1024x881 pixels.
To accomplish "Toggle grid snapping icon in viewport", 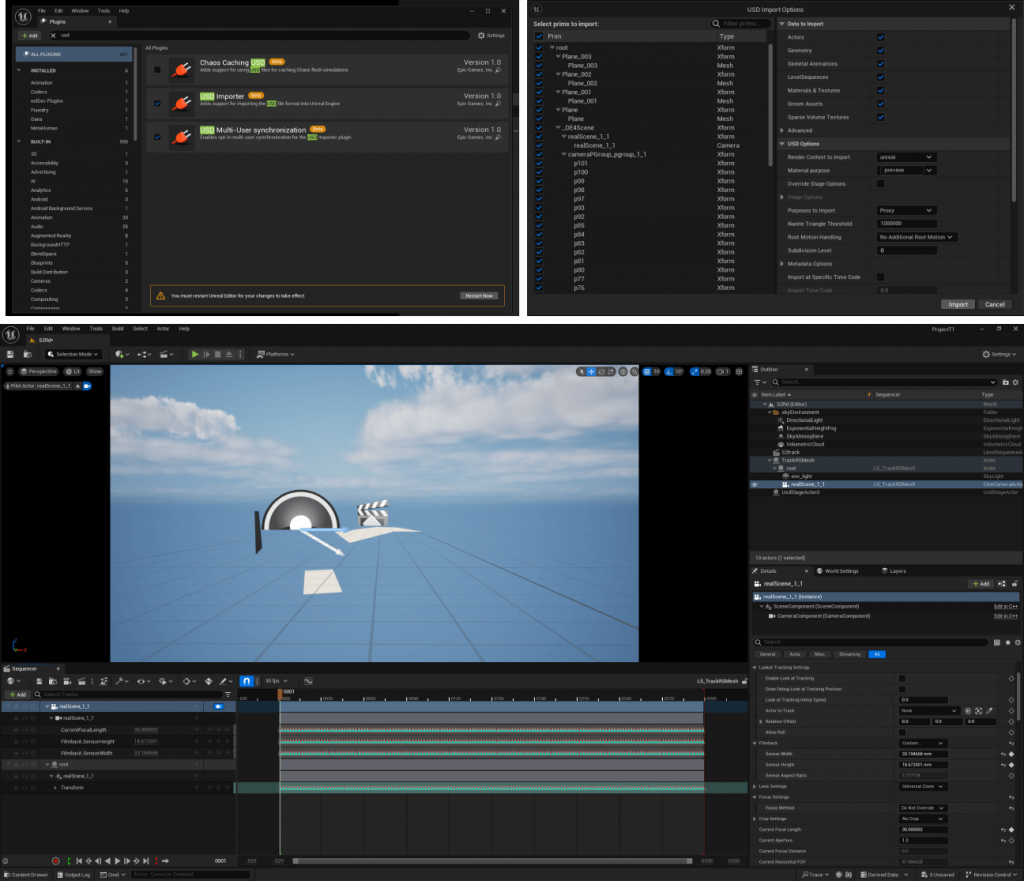I will click(x=647, y=372).
